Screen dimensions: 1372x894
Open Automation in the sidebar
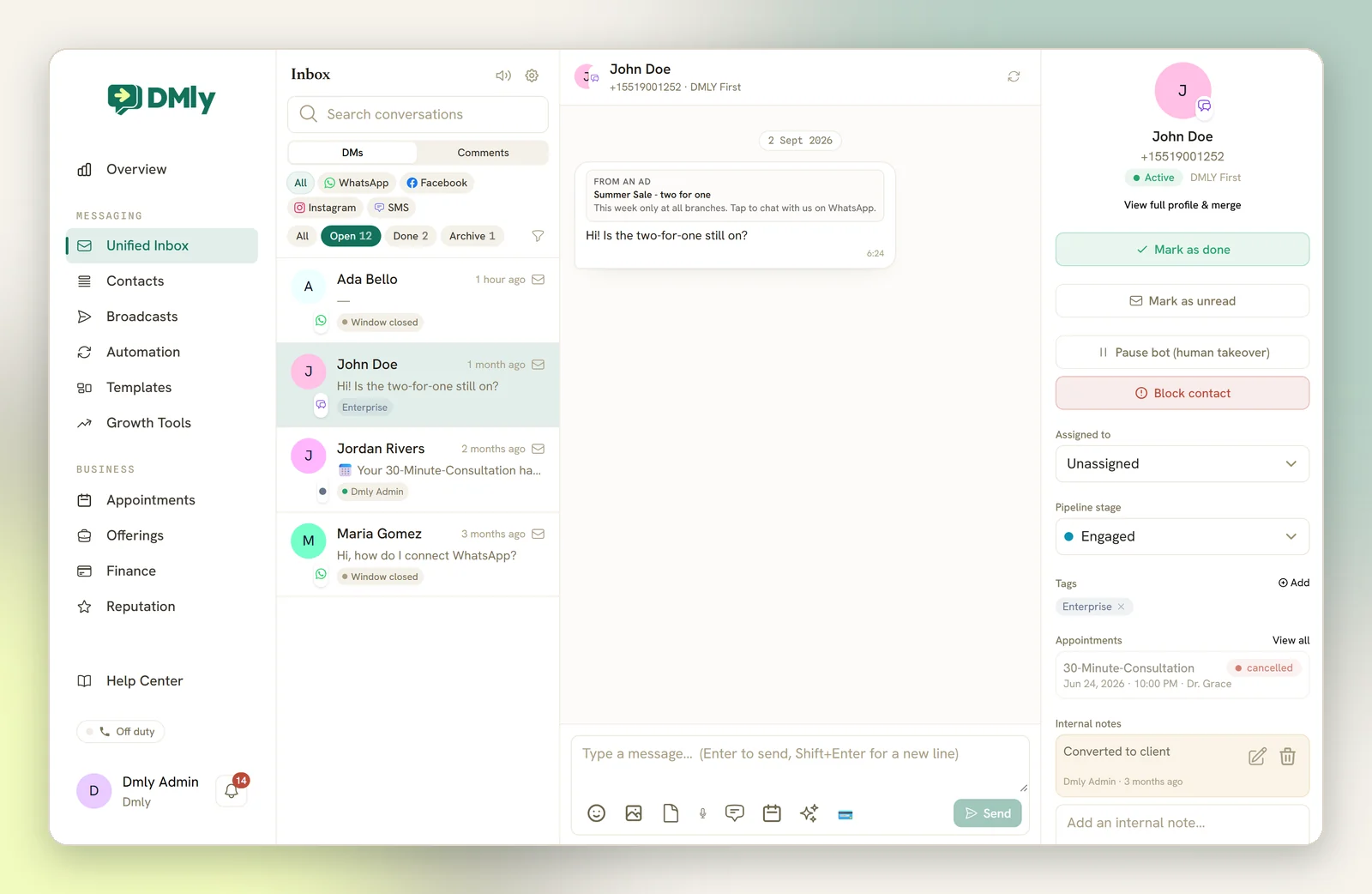[x=162, y=353]
